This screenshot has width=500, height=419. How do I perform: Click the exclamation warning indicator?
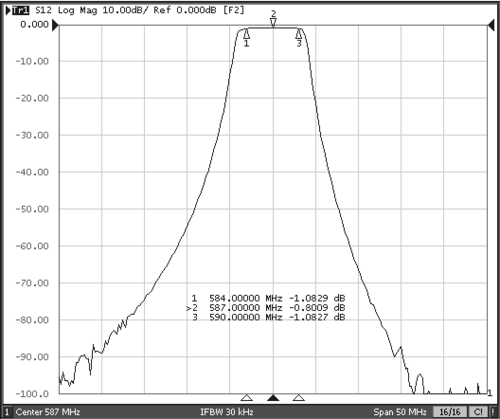tap(493, 412)
